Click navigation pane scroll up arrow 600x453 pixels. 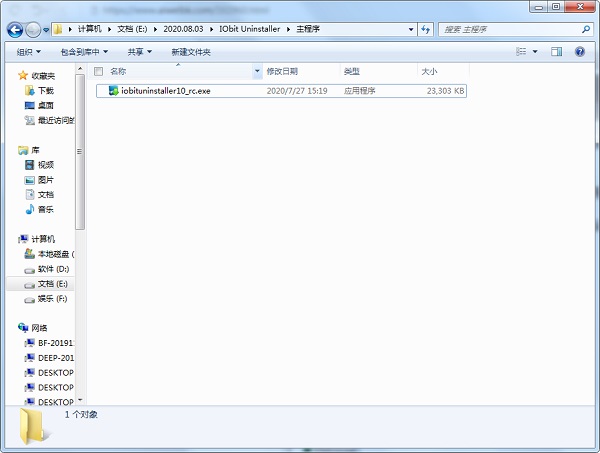tap(80, 69)
